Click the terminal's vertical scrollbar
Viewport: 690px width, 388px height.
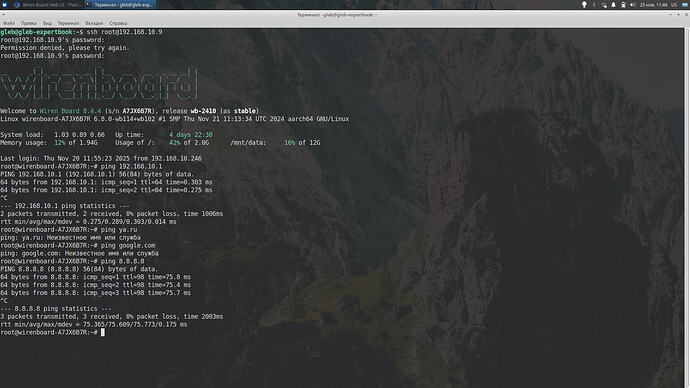click(x=687, y=208)
